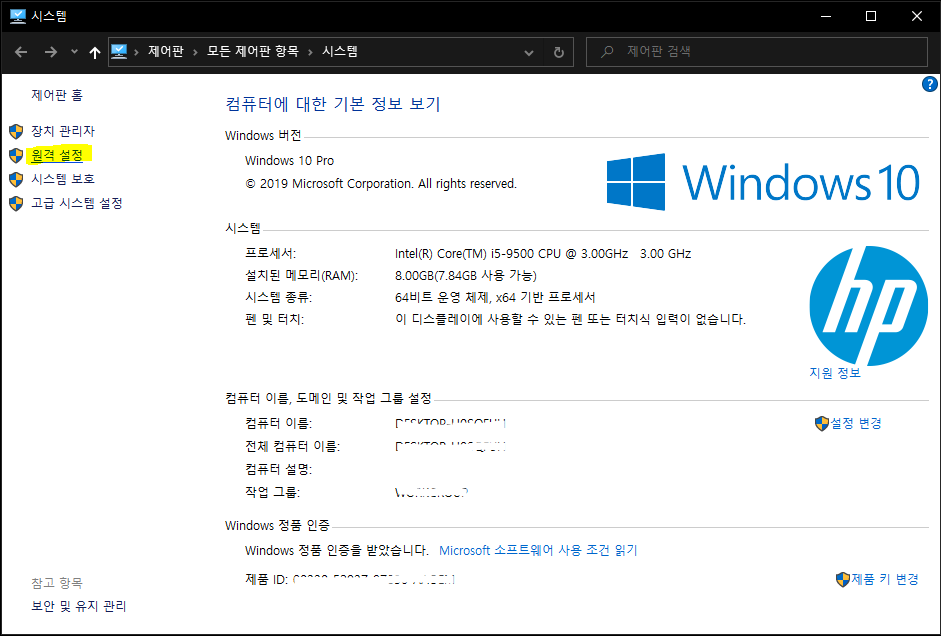Click the search magnifier icon

(x=607, y=52)
